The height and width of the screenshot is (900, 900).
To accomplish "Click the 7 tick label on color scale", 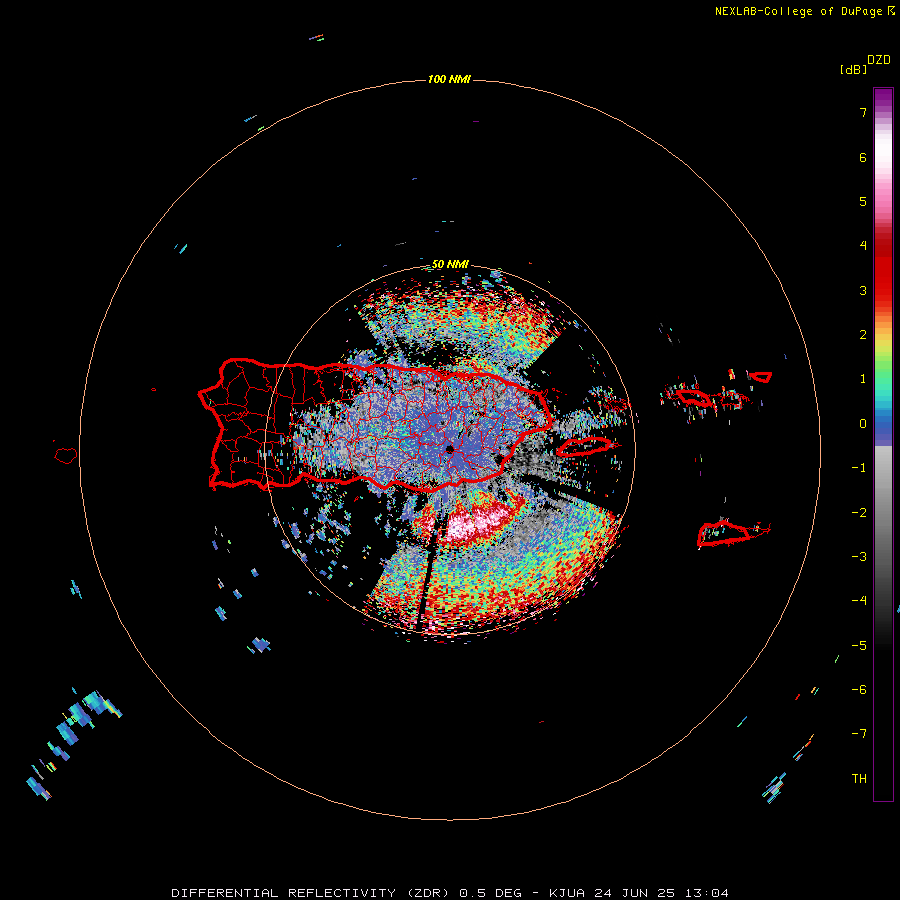I will tap(863, 112).
